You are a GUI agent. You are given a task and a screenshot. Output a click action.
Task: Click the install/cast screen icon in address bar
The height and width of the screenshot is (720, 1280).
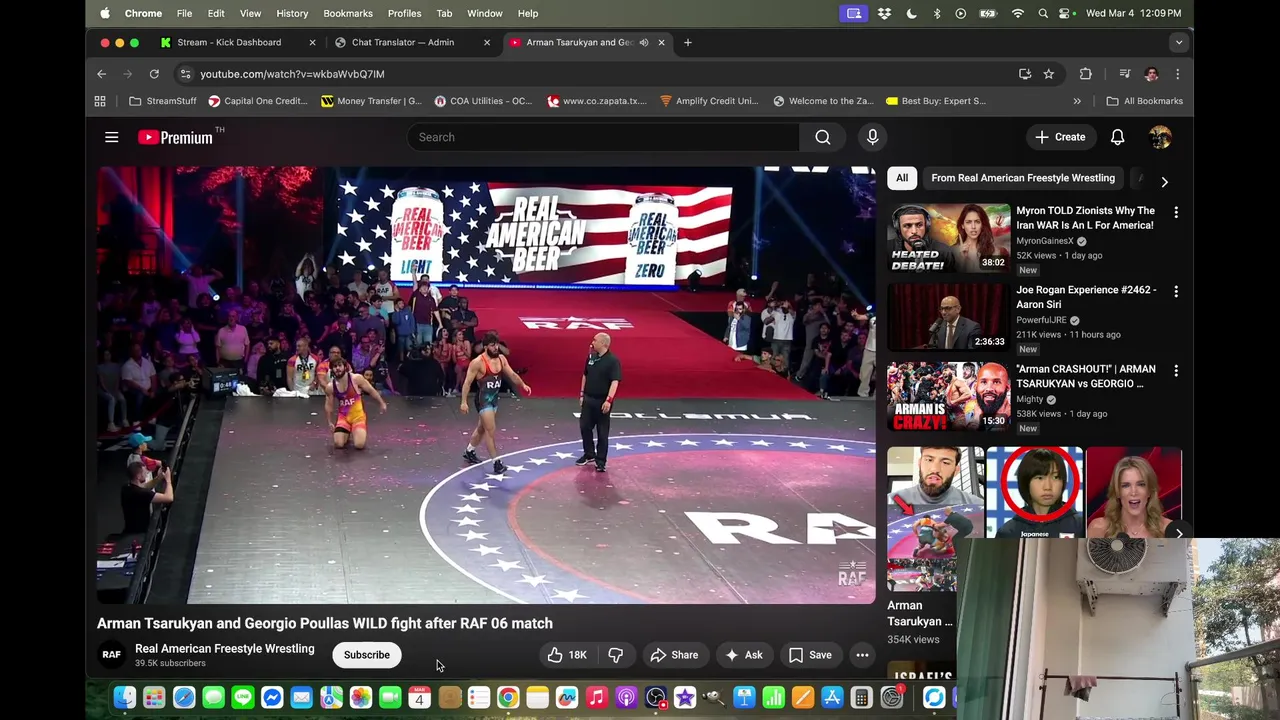(x=1025, y=74)
